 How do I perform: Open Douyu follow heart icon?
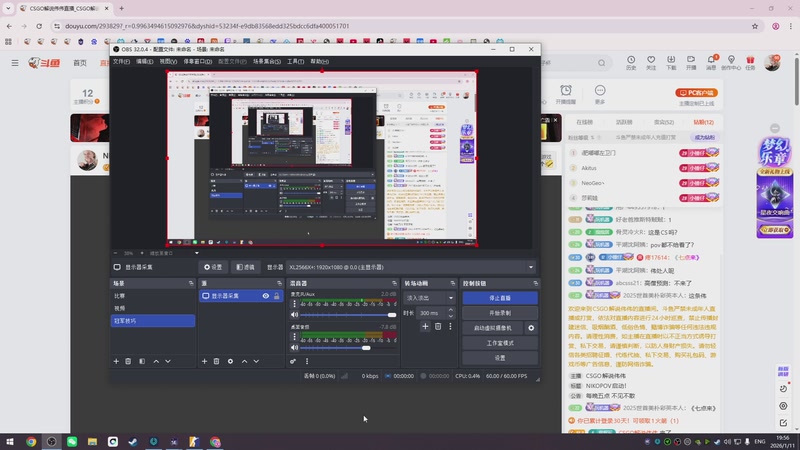651,63
